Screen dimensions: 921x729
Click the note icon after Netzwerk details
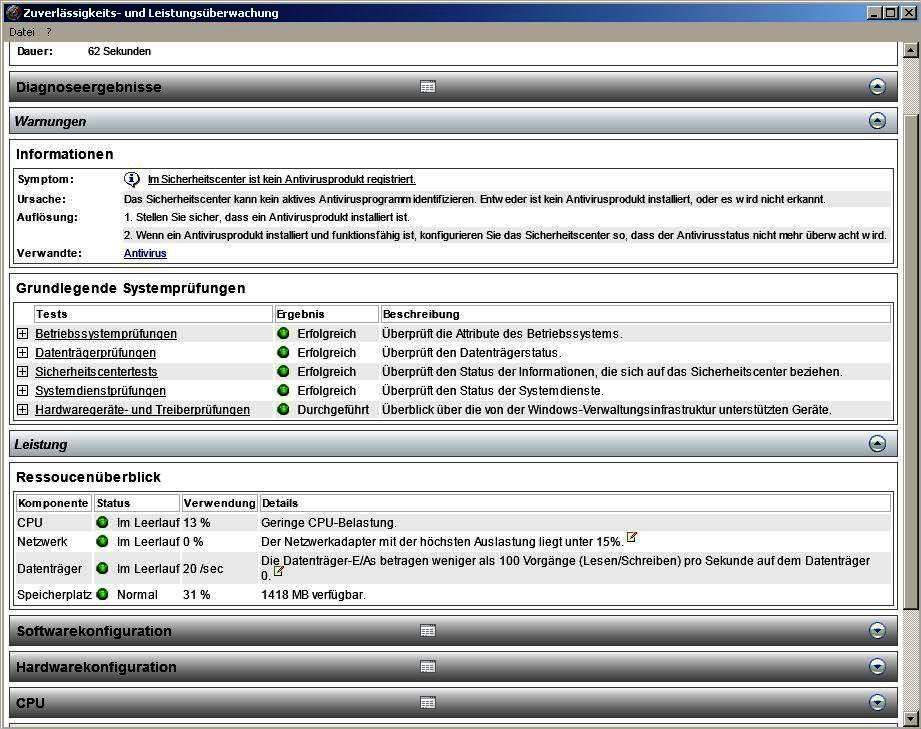tap(631, 538)
